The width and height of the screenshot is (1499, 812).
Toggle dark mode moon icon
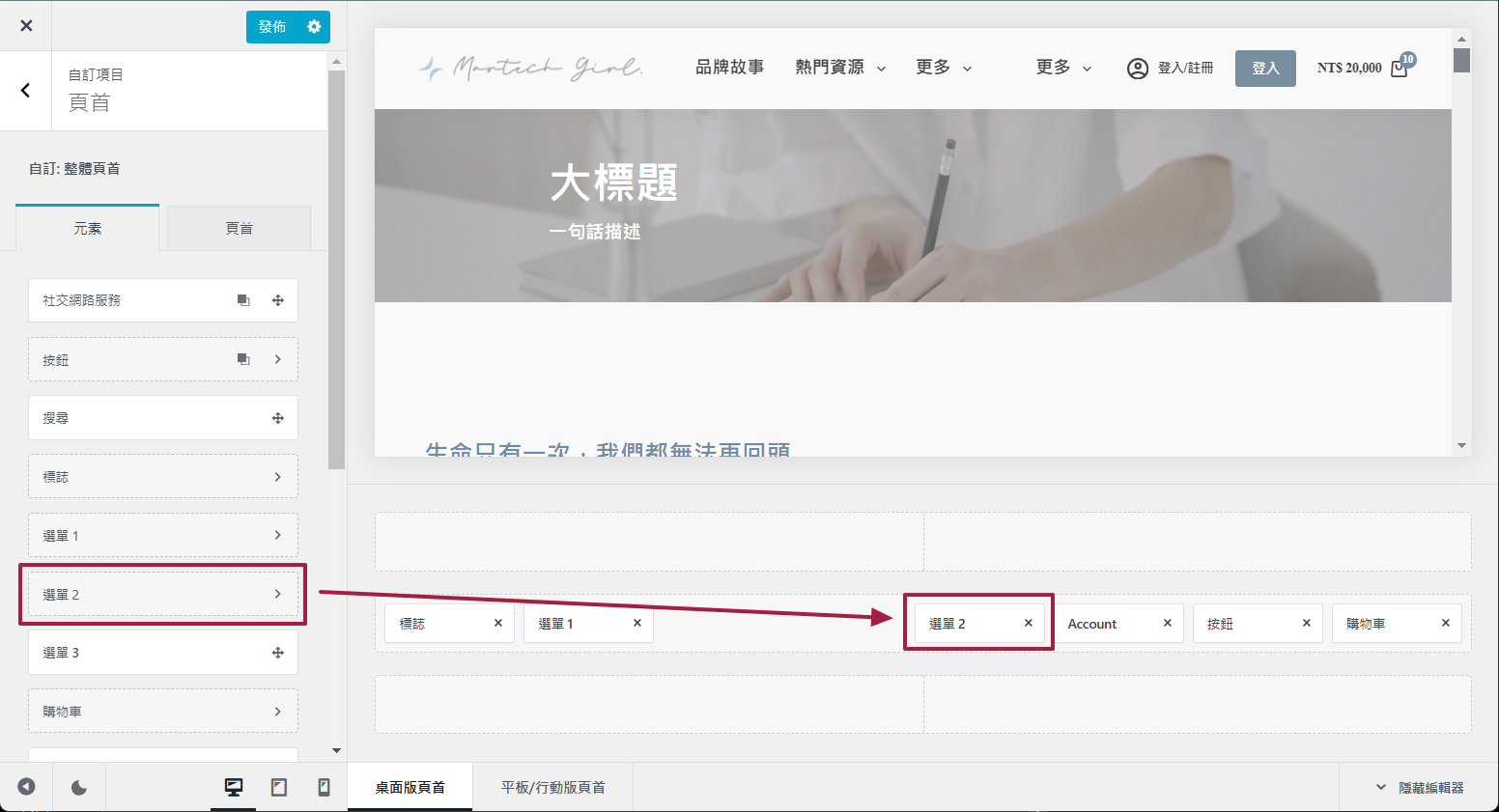[79, 788]
